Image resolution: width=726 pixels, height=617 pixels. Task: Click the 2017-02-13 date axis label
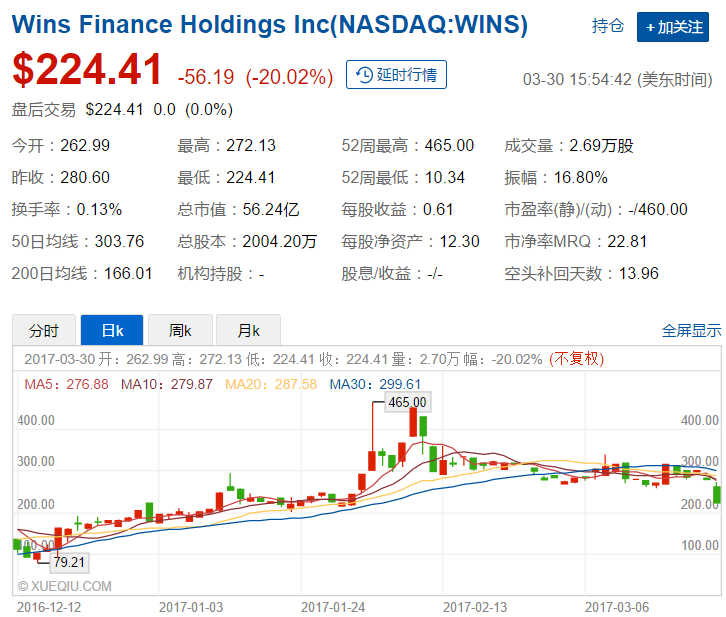(x=475, y=607)
